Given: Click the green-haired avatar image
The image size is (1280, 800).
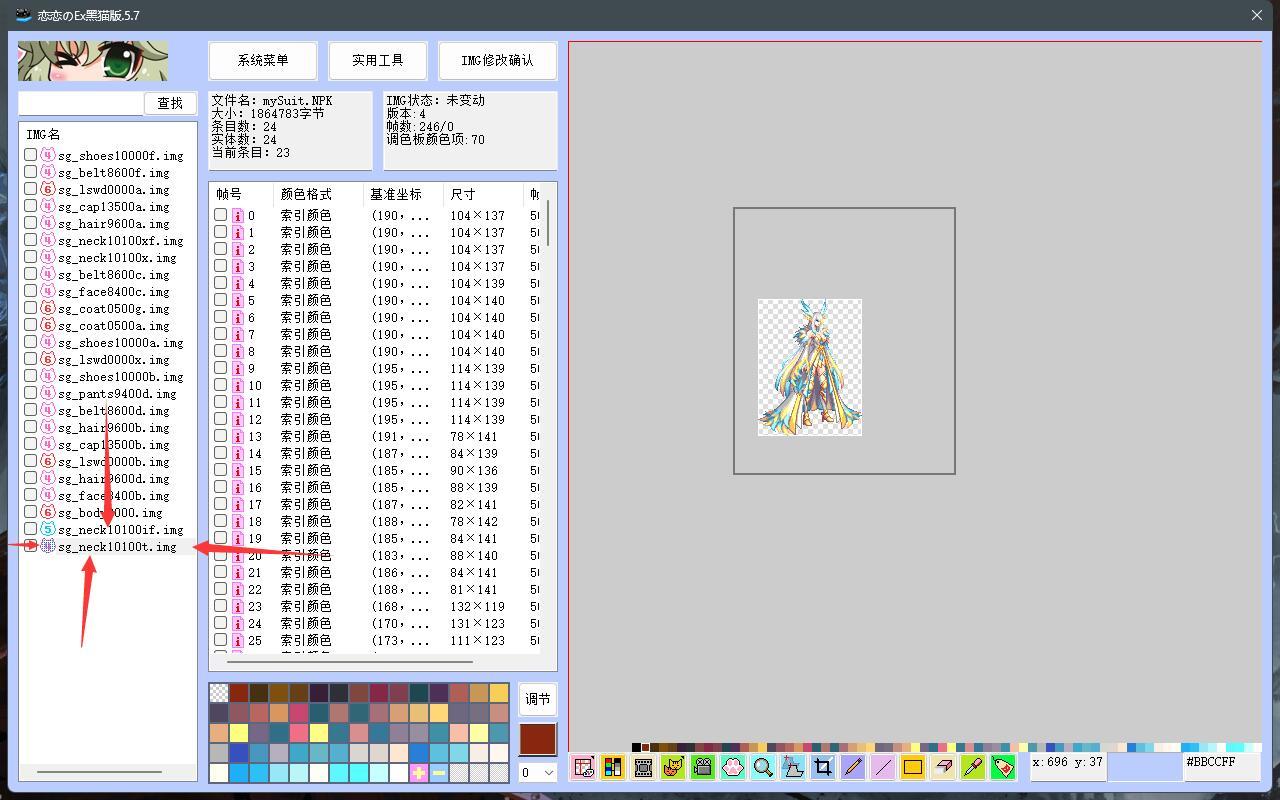Looking at the screenshot, I should tap(93, 61).
